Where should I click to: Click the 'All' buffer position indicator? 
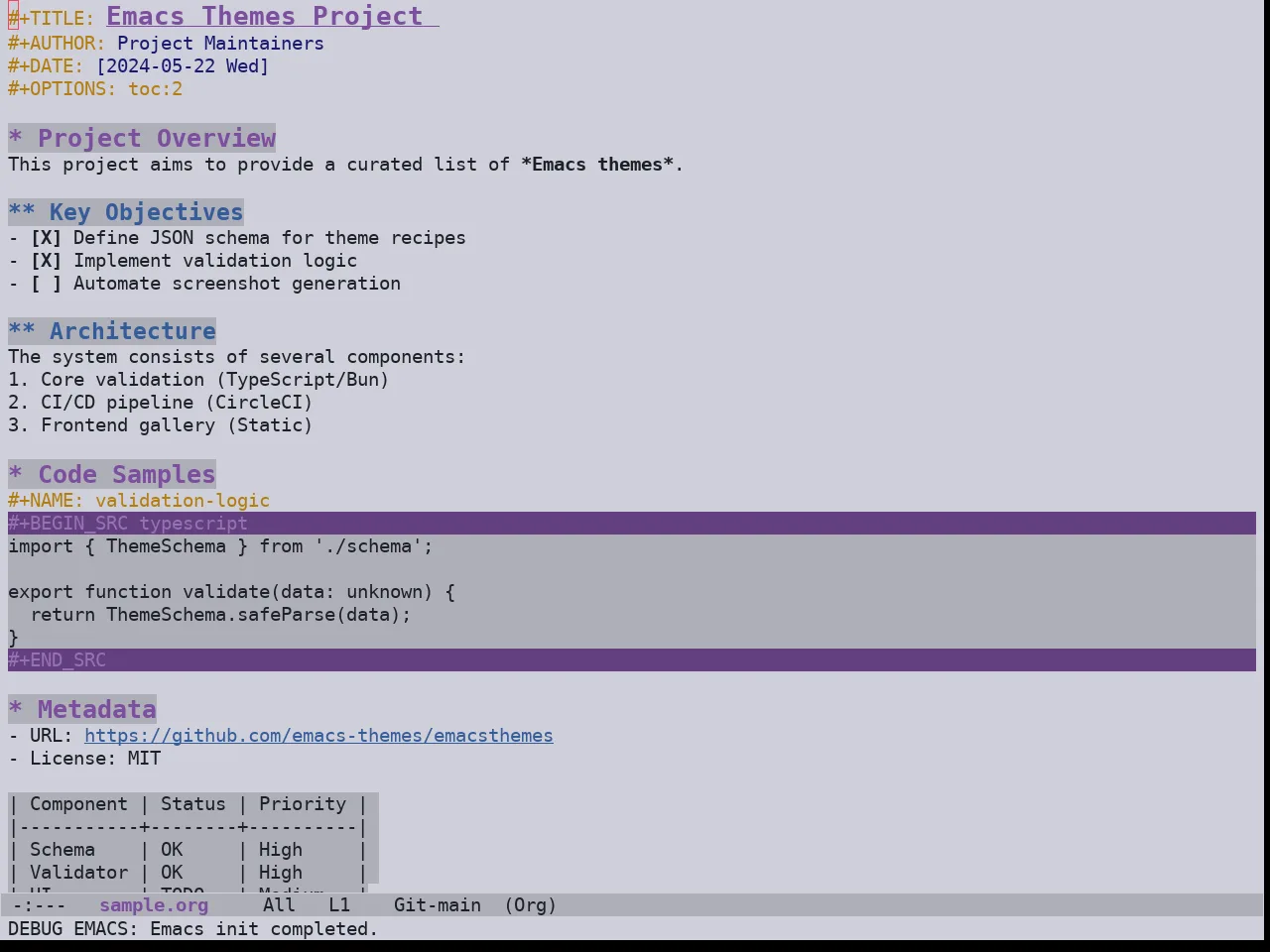279,905
